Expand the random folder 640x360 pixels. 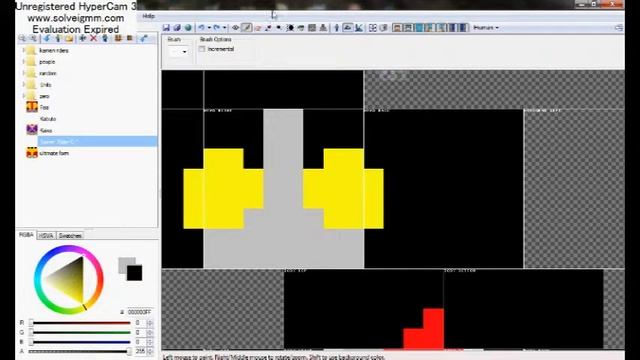[24, 73]
